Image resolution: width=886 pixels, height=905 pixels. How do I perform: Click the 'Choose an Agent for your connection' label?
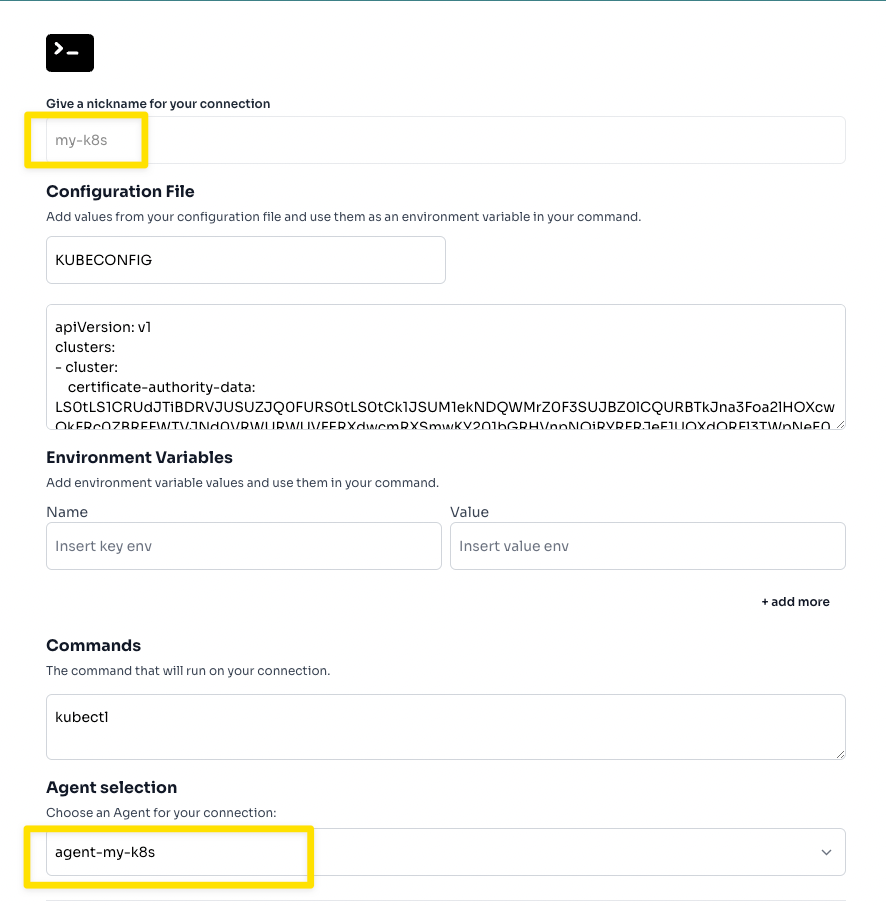[x=160, y=811]
